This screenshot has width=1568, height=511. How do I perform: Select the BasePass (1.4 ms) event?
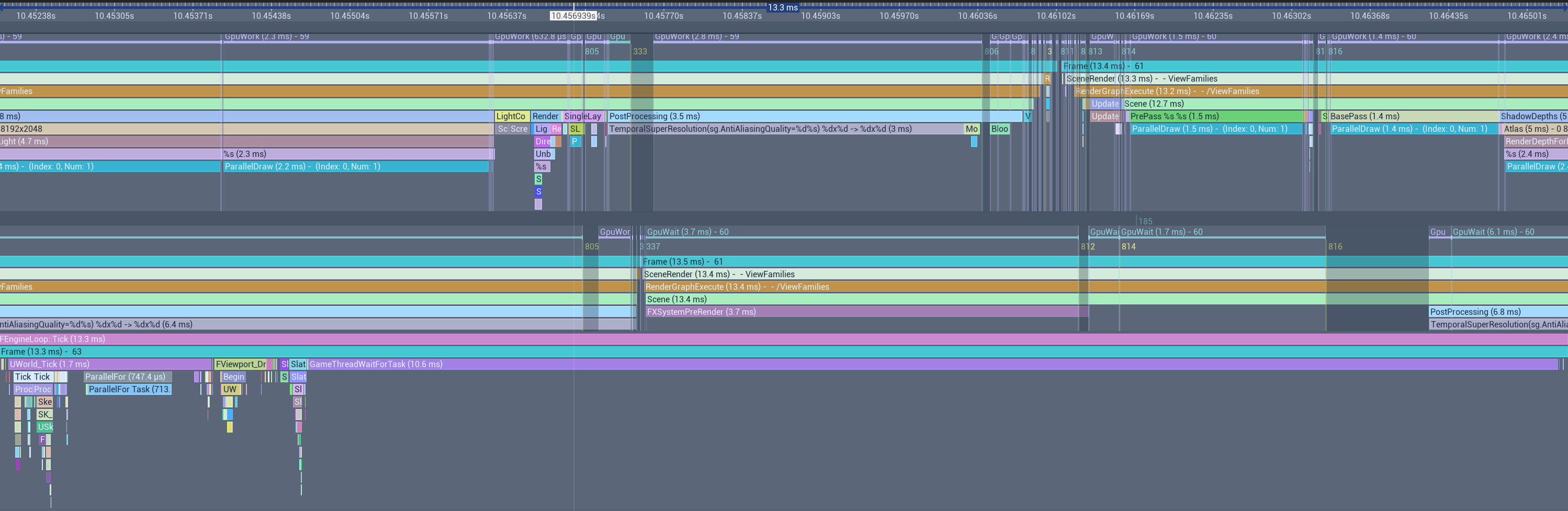pos(1412,116)
